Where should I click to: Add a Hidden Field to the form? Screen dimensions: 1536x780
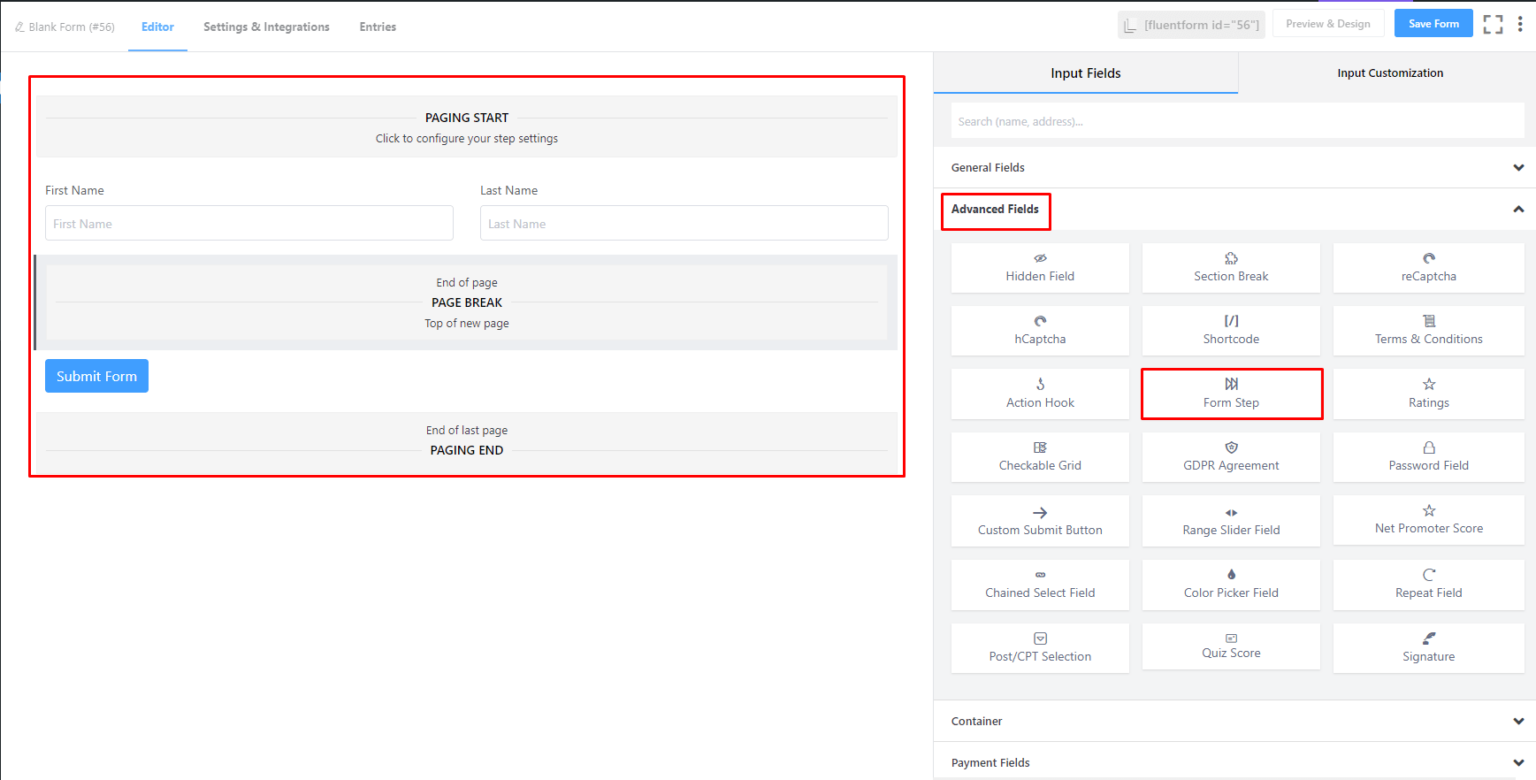point(1040,267)
